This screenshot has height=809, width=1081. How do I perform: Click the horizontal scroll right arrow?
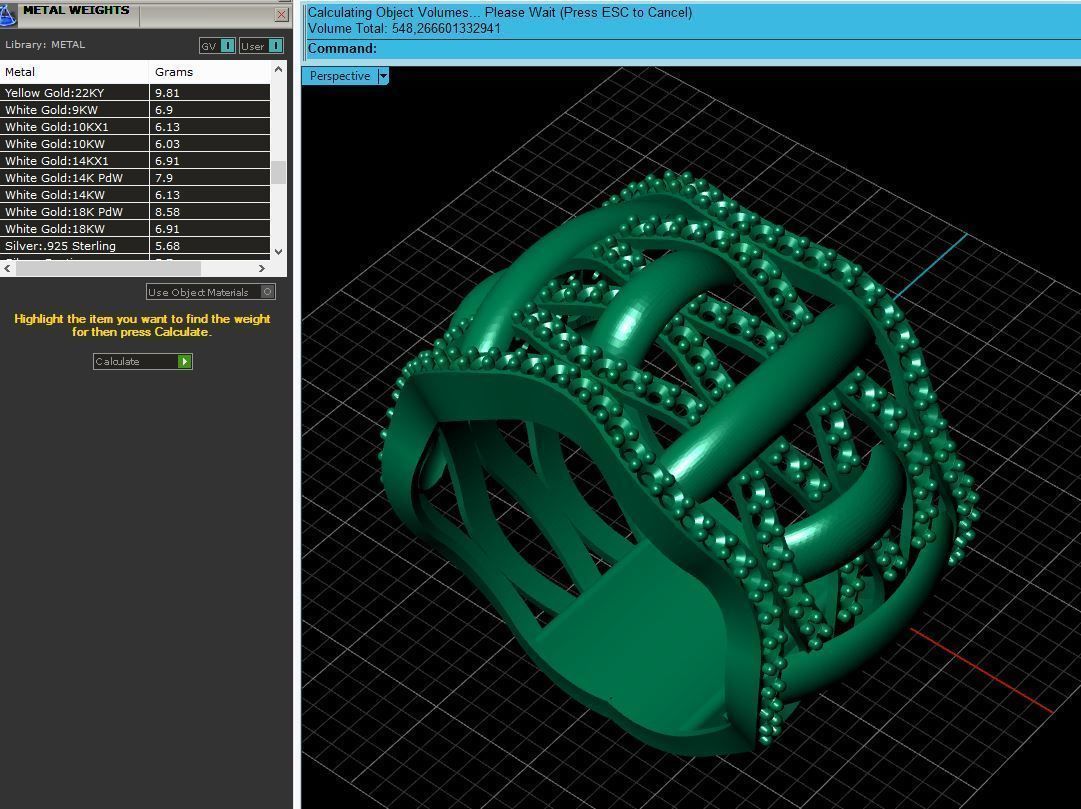click(262, 268)
